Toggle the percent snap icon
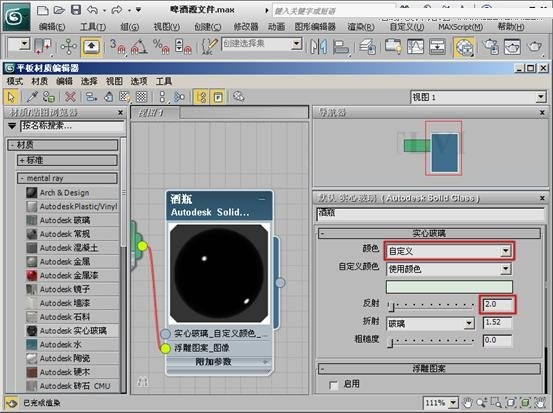 tap(161, 47)
